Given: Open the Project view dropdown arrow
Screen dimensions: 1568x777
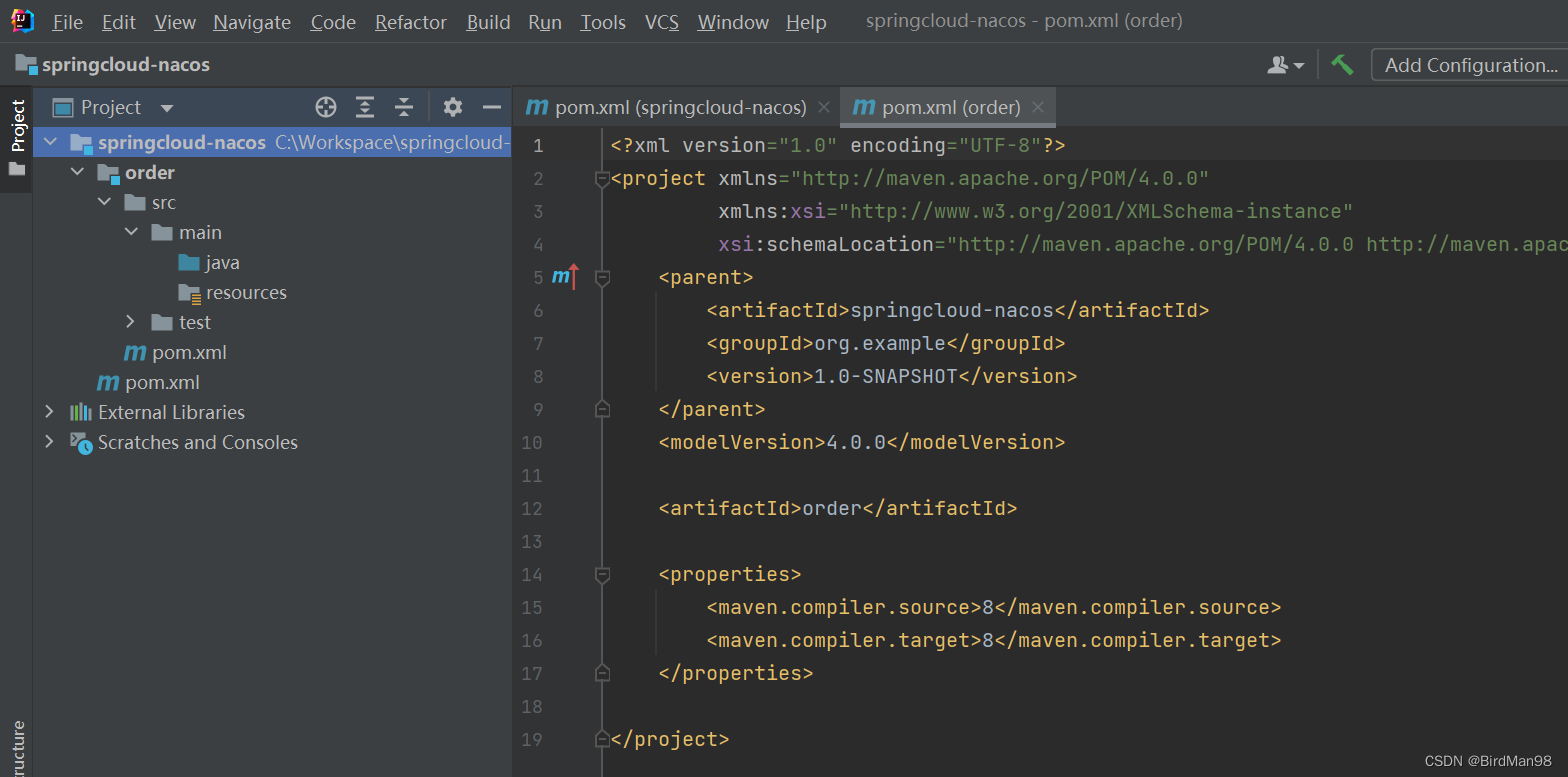Looking at the screenshot, I should tap(167, 108).
